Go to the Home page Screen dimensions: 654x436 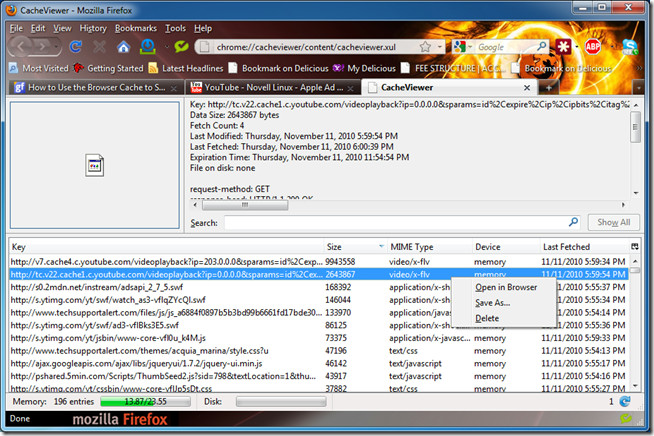123,47
